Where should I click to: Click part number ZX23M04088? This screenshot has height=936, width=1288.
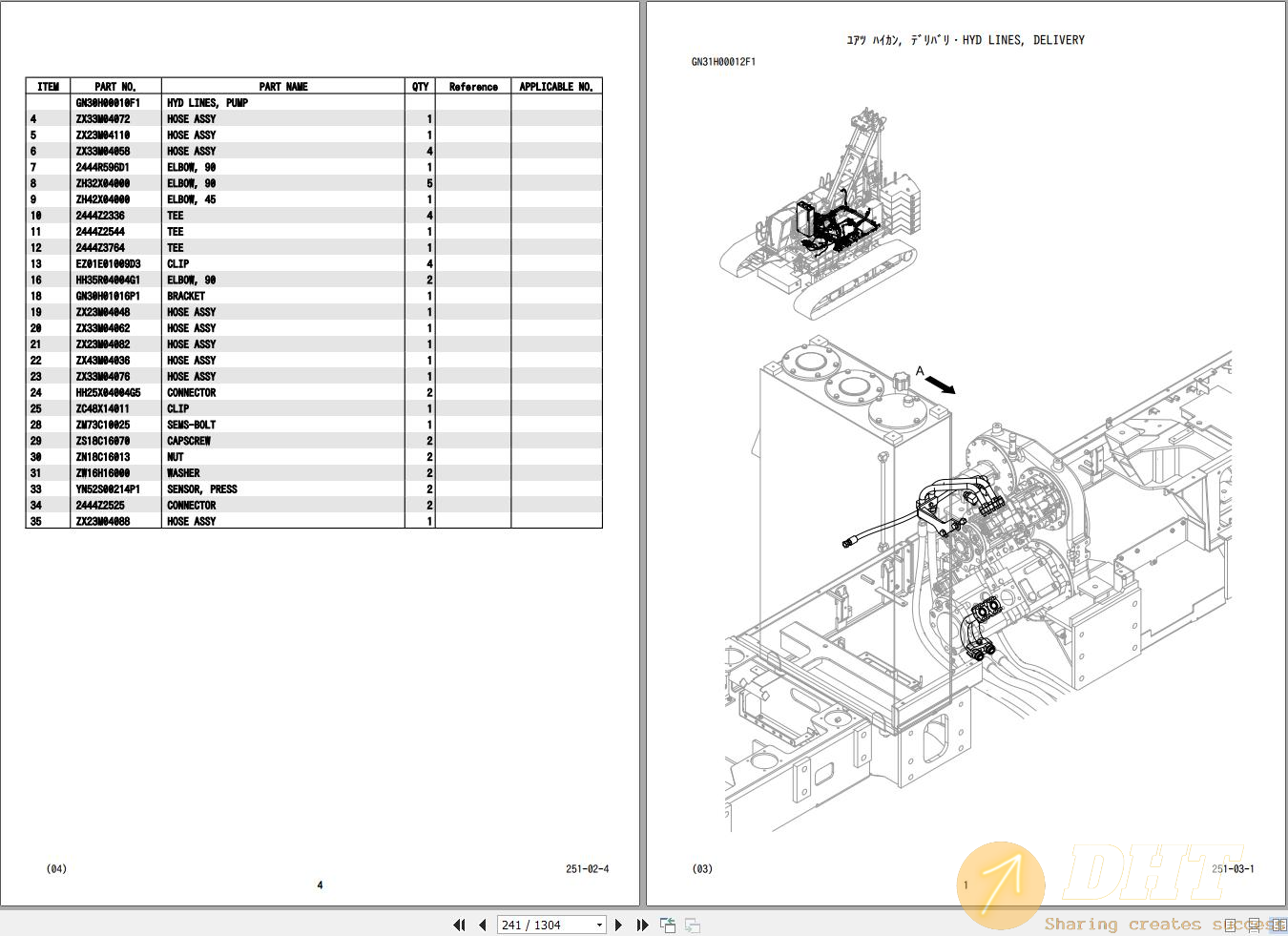coord(103,522)
